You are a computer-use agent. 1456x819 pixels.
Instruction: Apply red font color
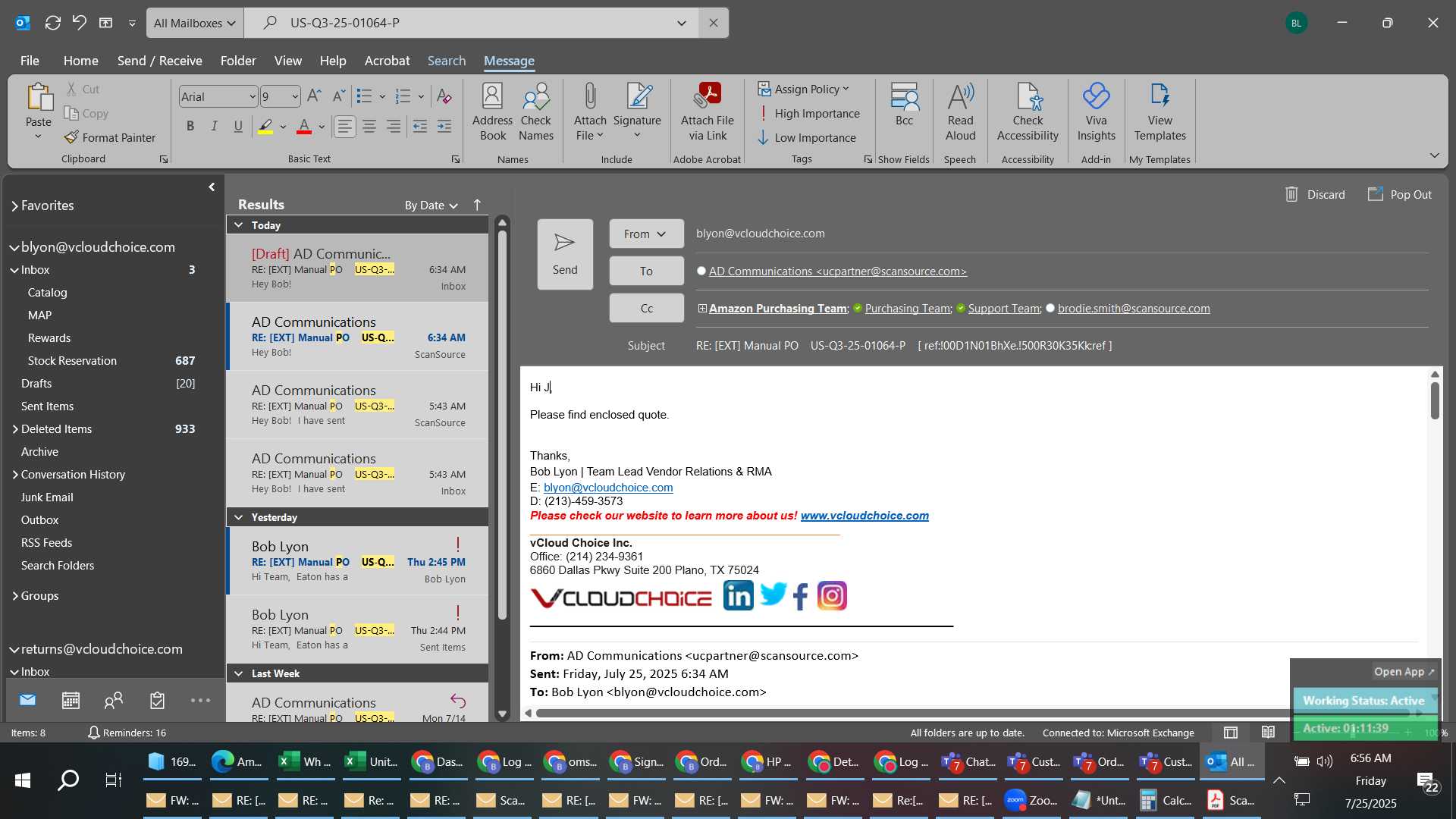(x=304, y=126)
